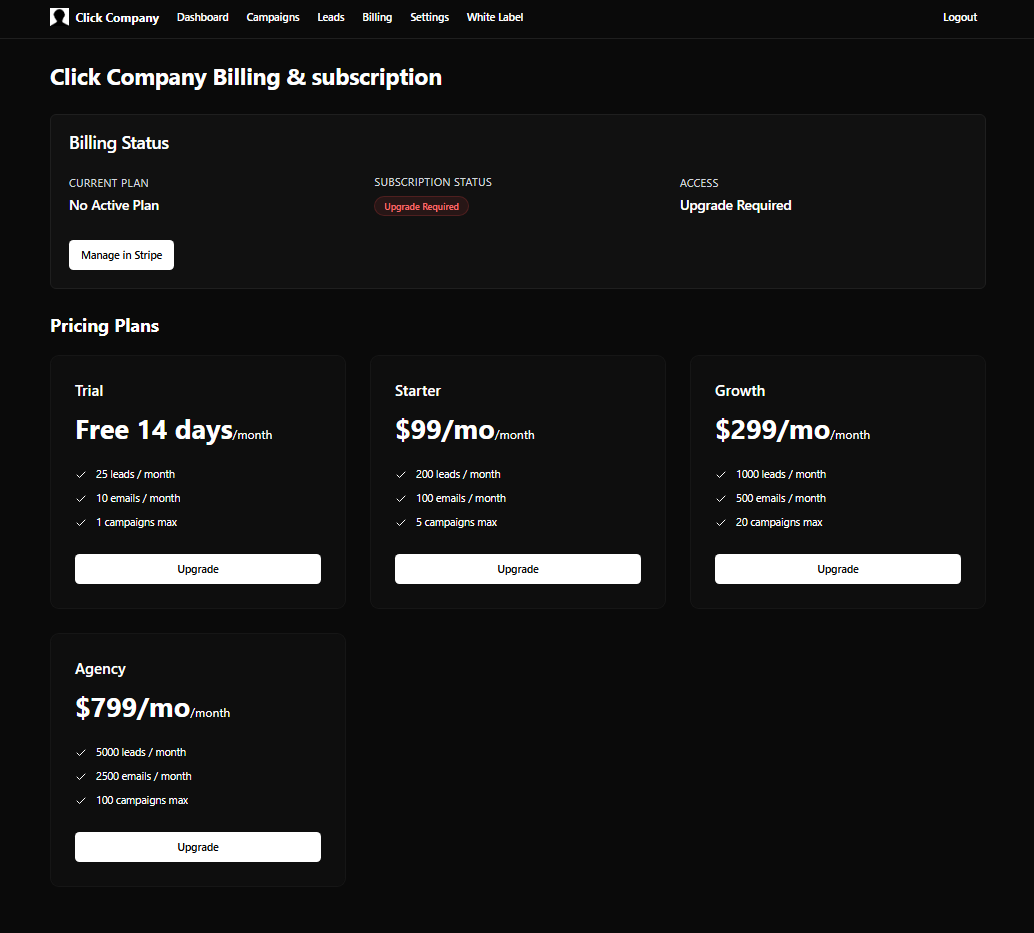1034x933 pixels.
Task: Click the 'SUBSCRIPTION STATUS' label
Action: tap(433, 182)
